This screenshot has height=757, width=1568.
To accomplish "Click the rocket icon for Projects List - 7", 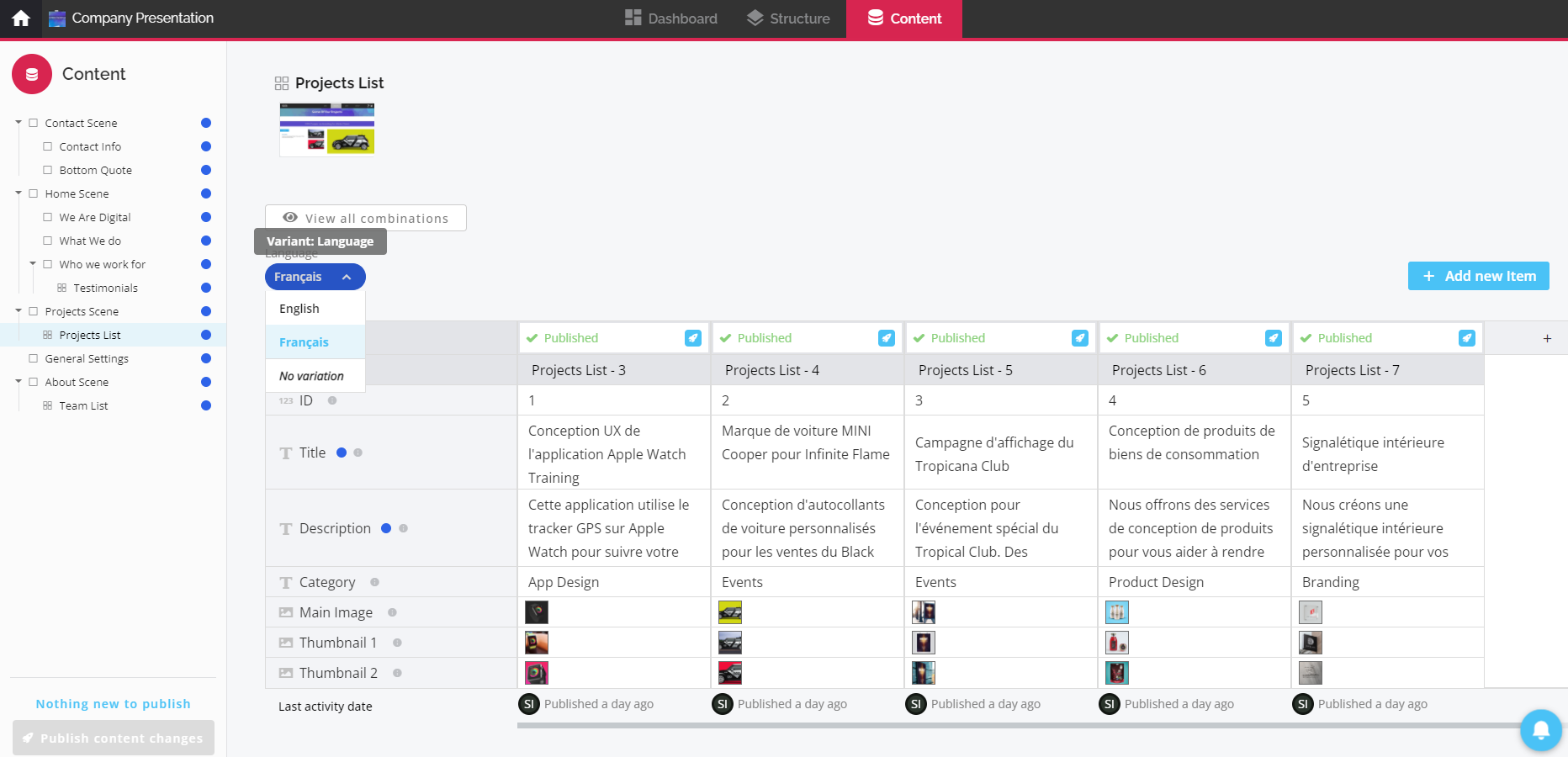I will pyautogui.click(x=1467, y=338).
